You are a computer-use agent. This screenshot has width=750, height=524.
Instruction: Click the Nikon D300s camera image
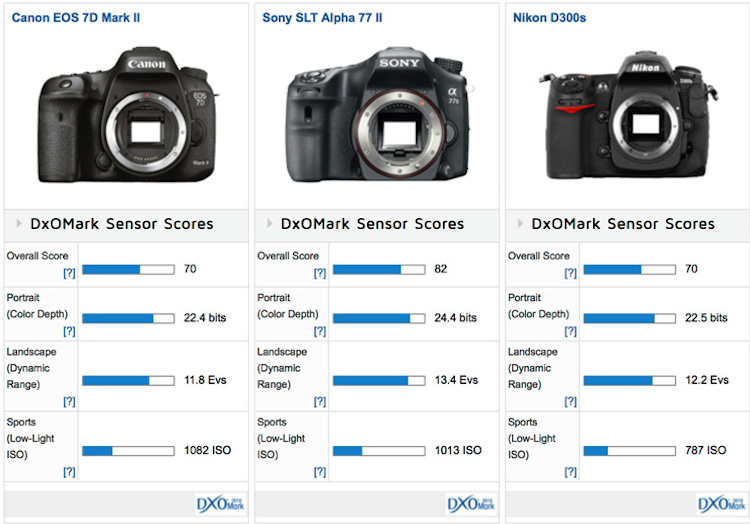pos(628,125)
